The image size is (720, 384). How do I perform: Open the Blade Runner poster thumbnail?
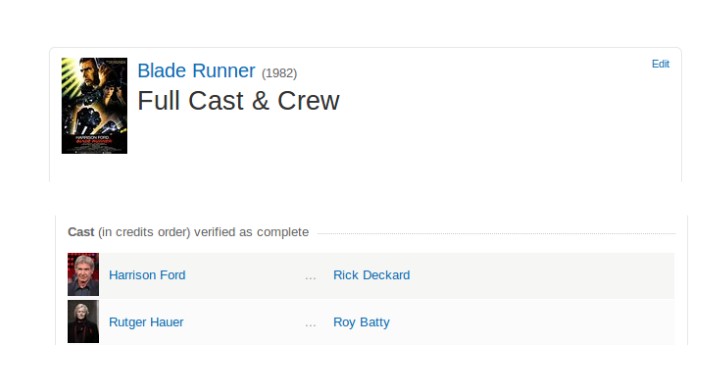(x=94, y=105)
